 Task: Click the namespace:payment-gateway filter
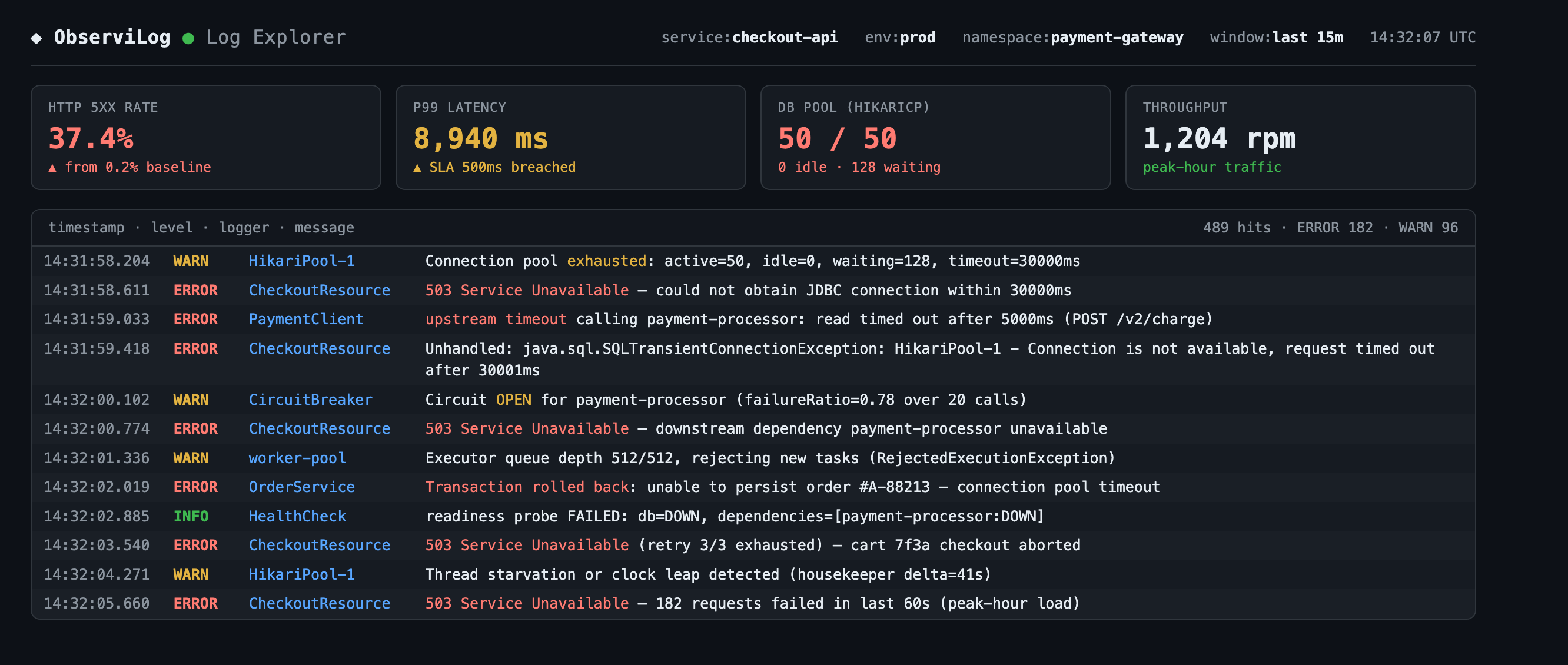pos(1072,37)
